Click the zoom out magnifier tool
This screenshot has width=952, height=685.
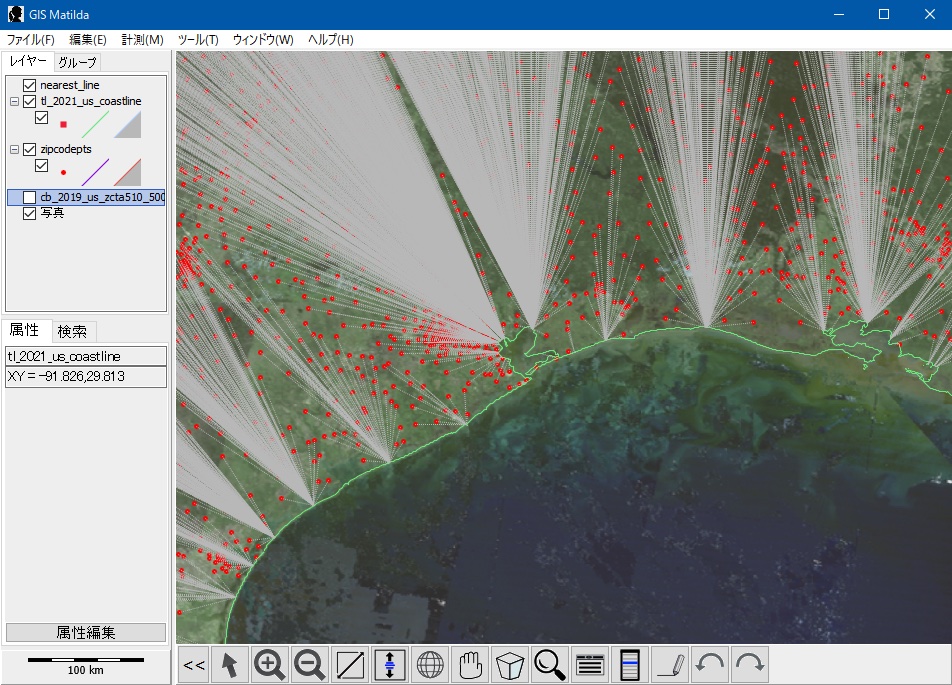310,665
